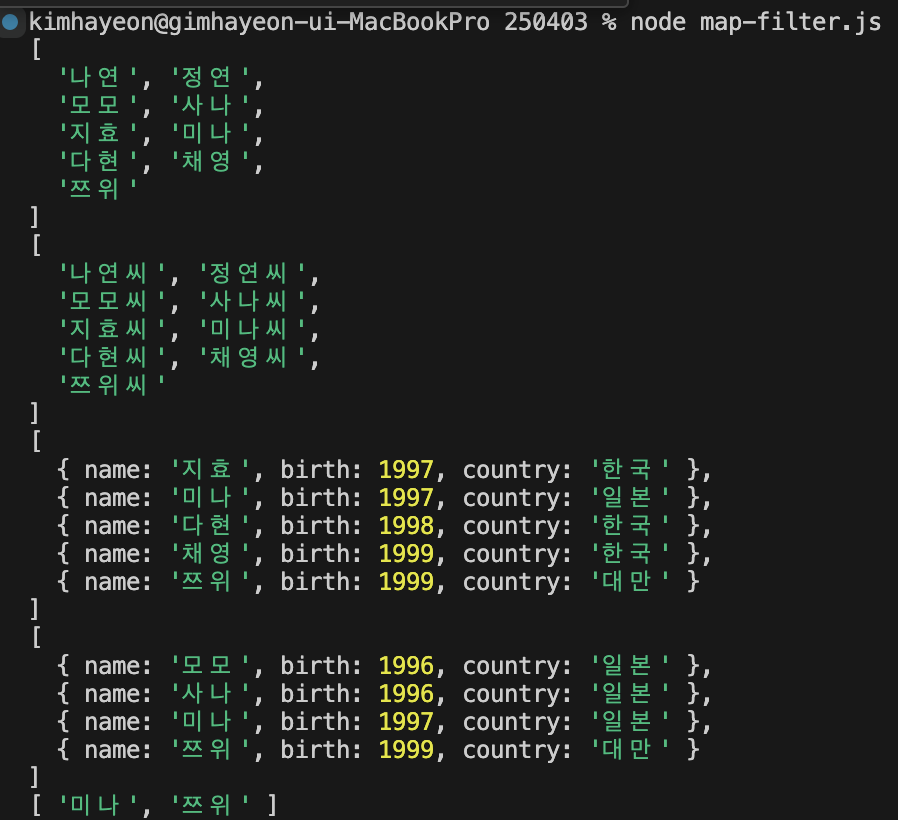This screenshot has height=820, width=898.
Task: Click the string '나연씨'
Action: [113, 273]
